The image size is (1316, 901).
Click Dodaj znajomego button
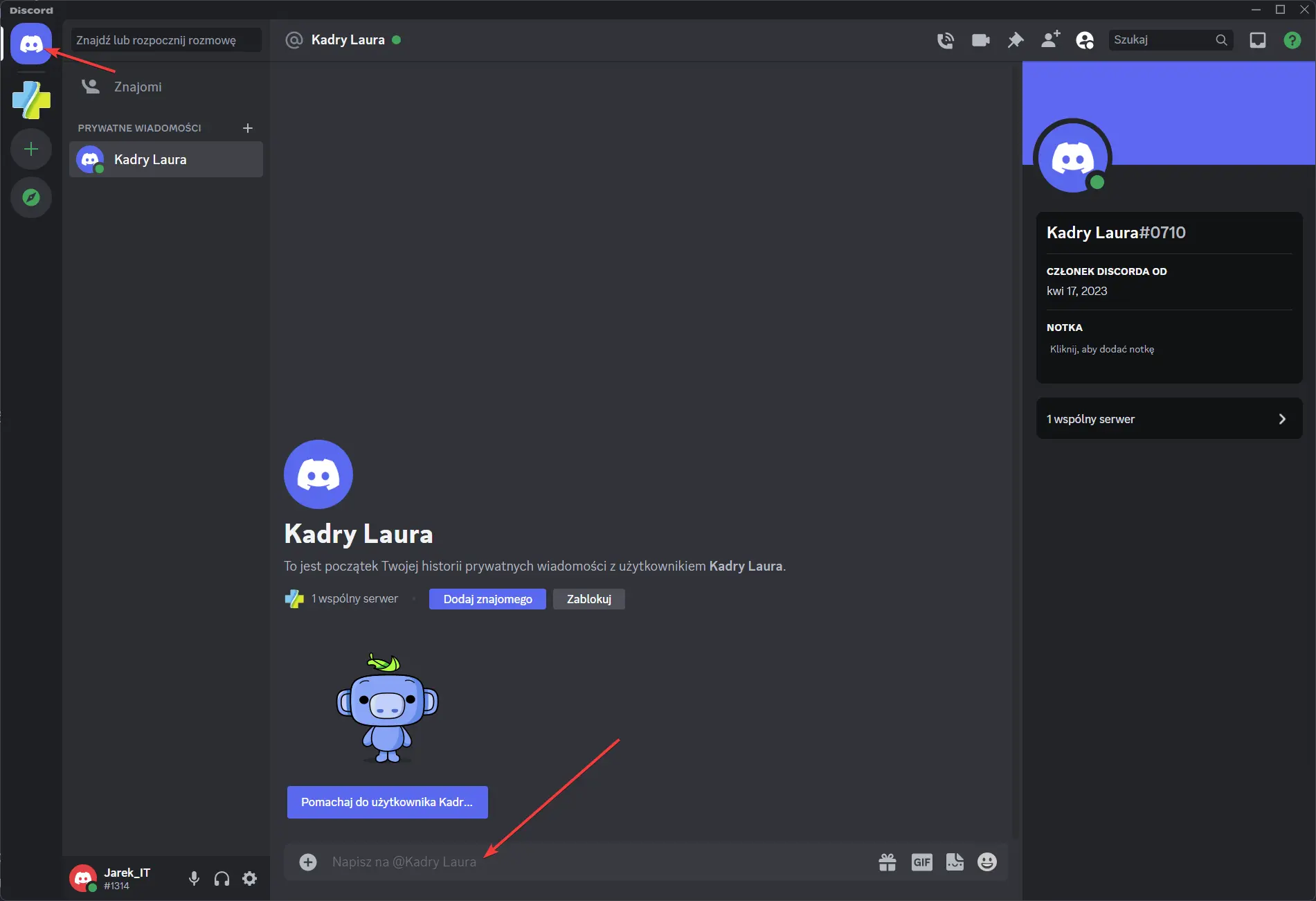(x=487, y=599)
